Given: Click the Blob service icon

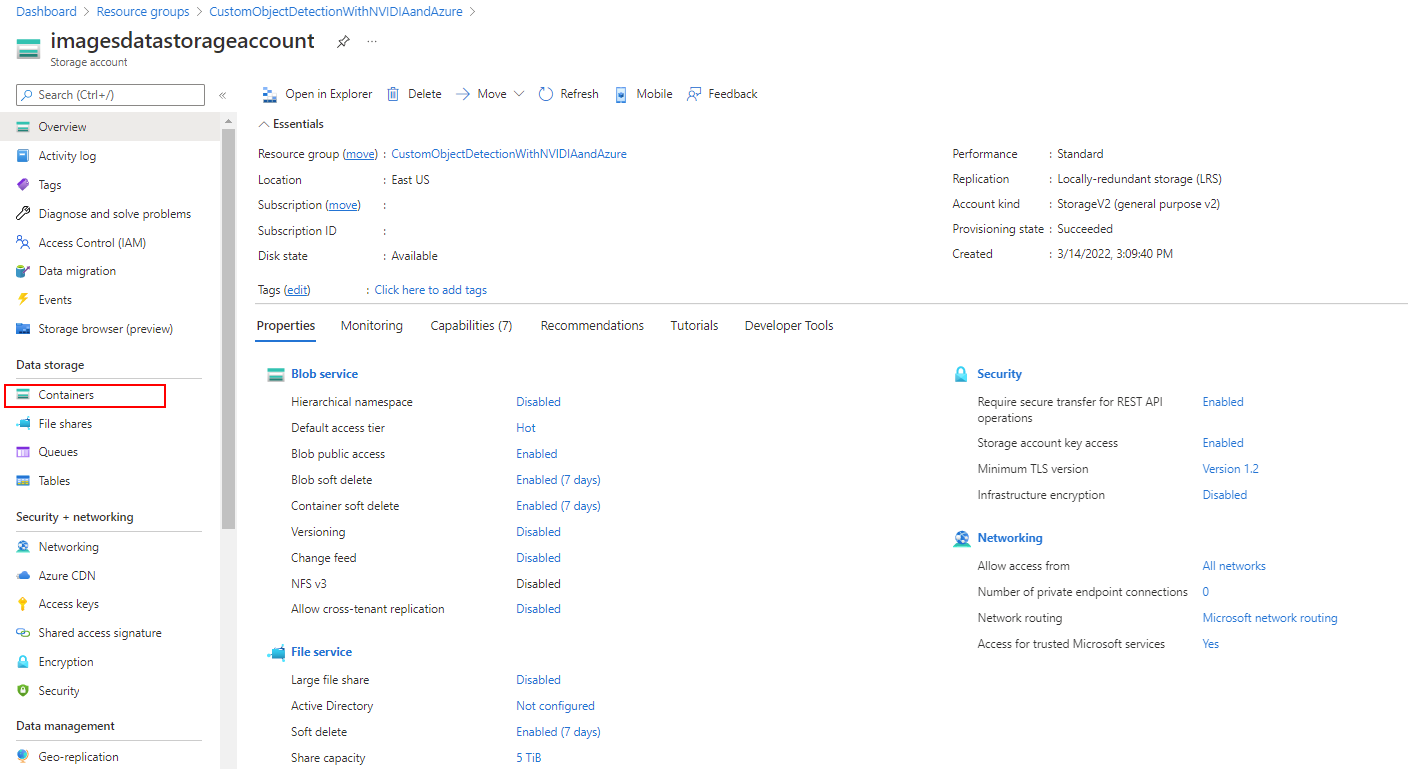Looking at the screenshot, I should click(276, 374).
